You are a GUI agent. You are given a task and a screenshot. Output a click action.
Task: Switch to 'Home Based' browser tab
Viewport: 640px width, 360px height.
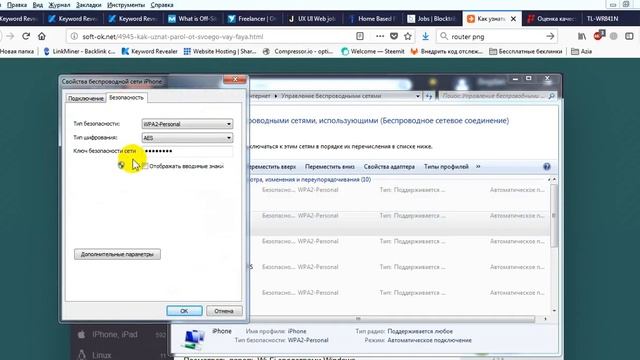click(x=373, y=19)
